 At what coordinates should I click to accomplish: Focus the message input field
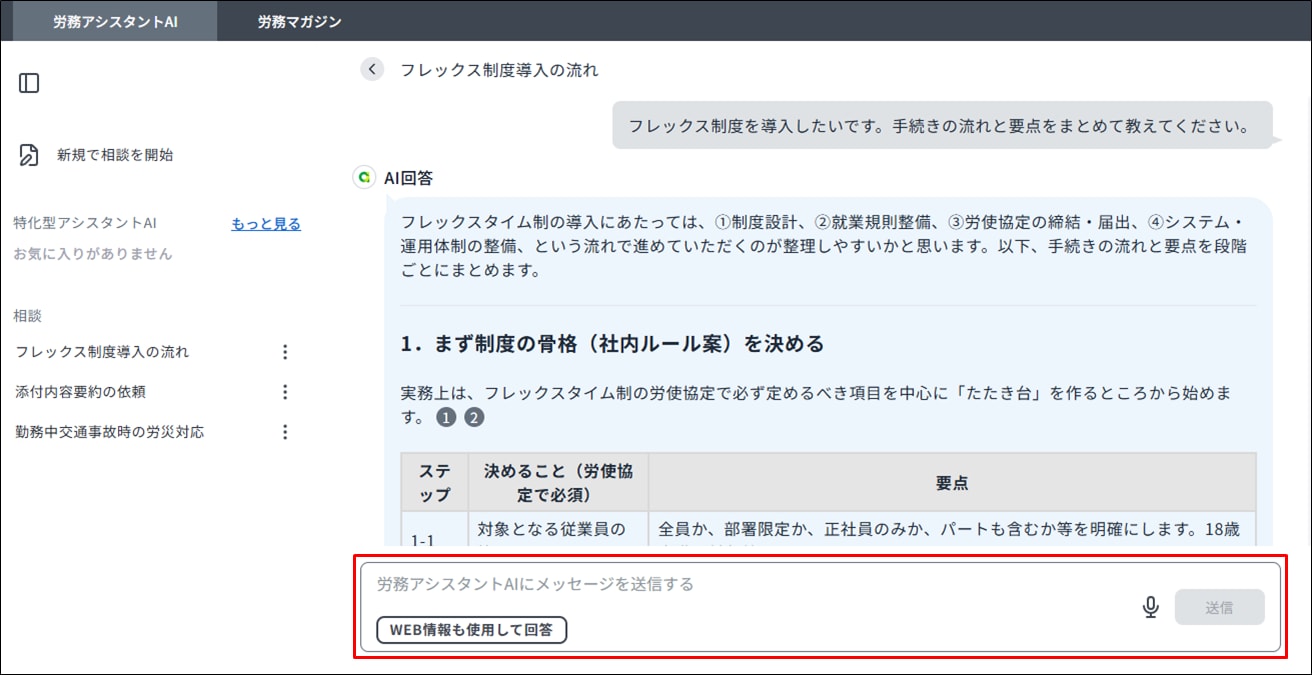(740, 584)
